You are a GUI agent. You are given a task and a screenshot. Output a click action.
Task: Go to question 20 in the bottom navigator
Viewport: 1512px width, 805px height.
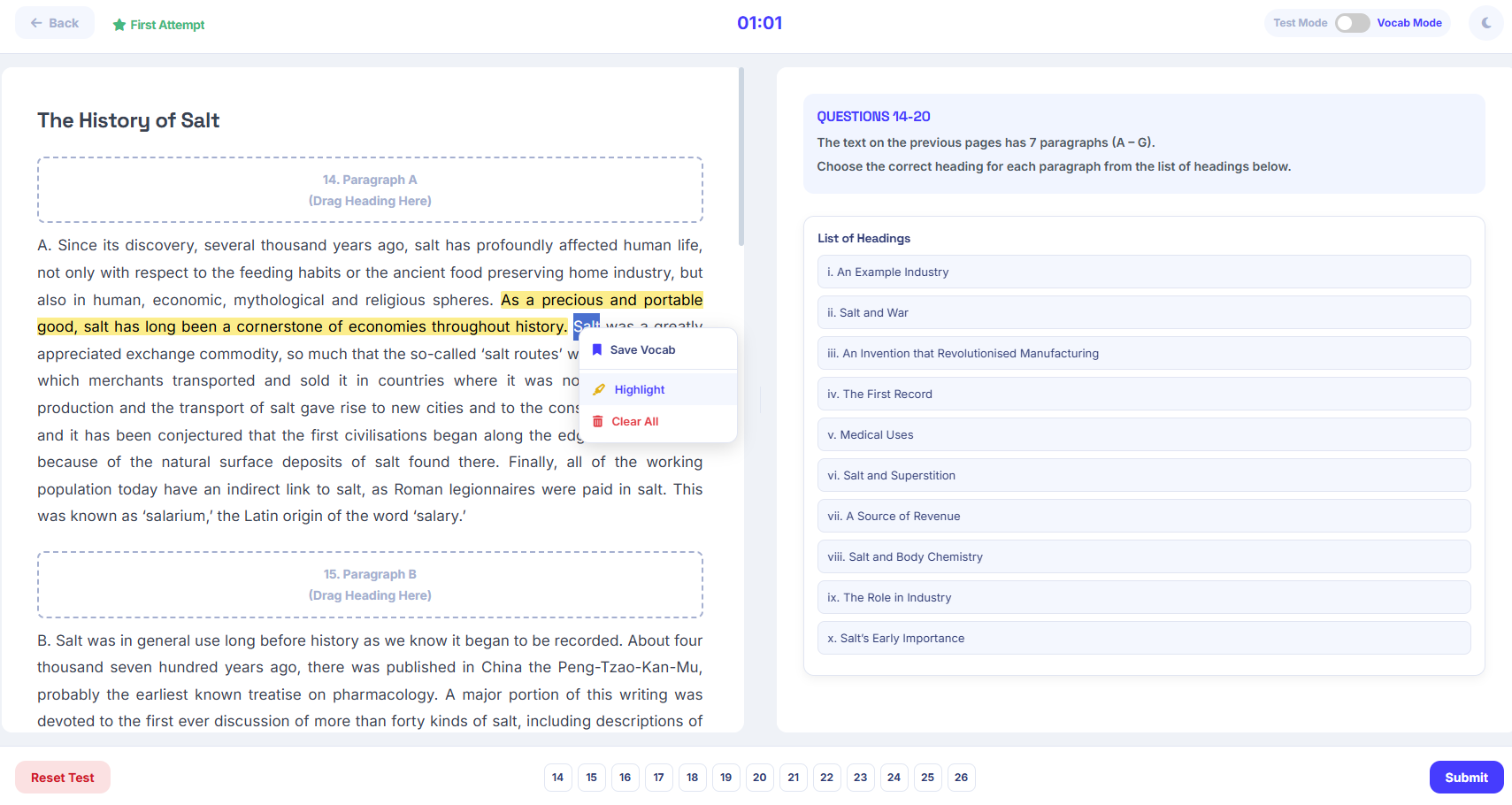[759, 777]
